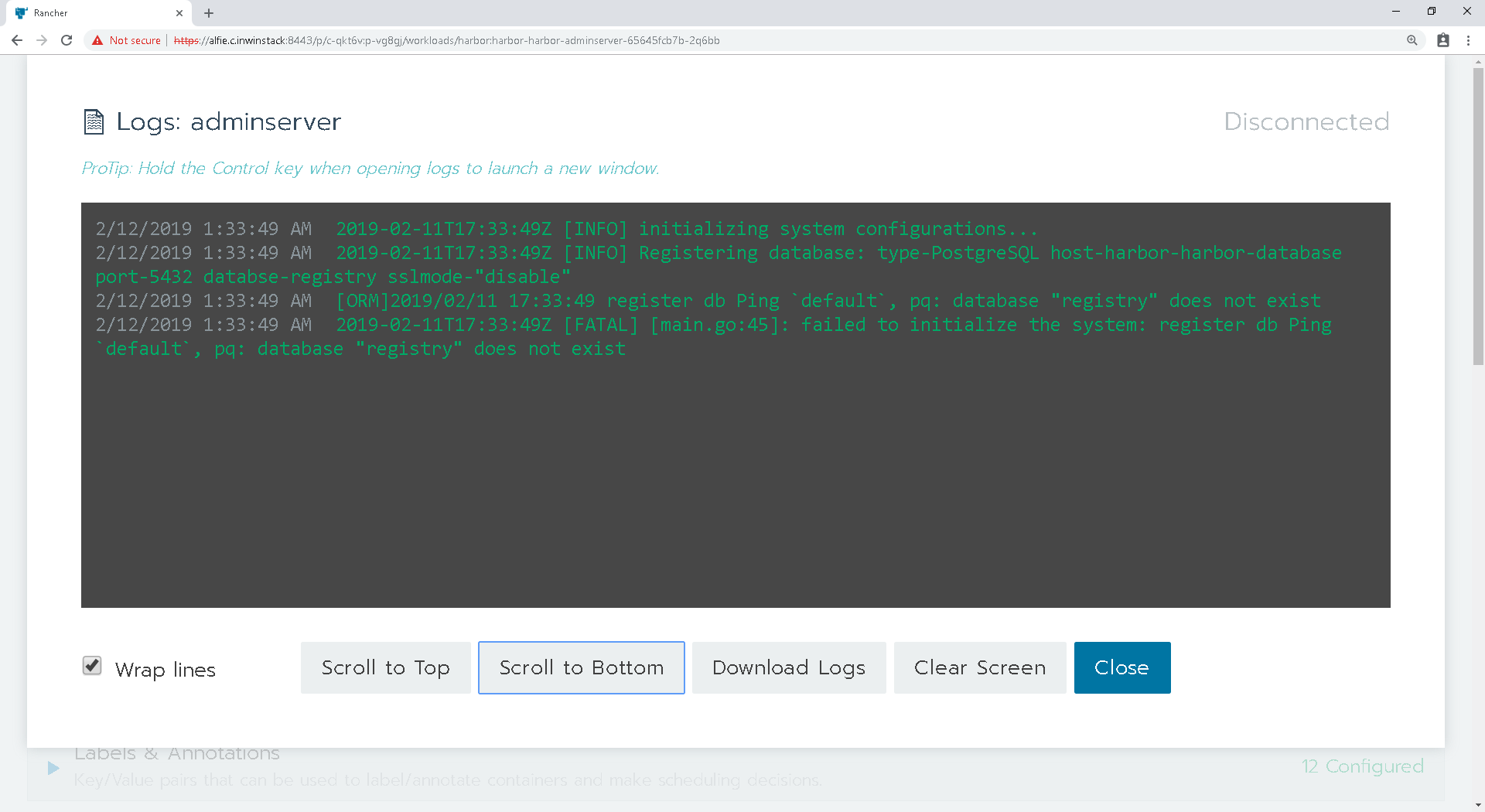Reload the page with the refresh icon
Viewport: 1485px width, 812px height.
(67, 40)
